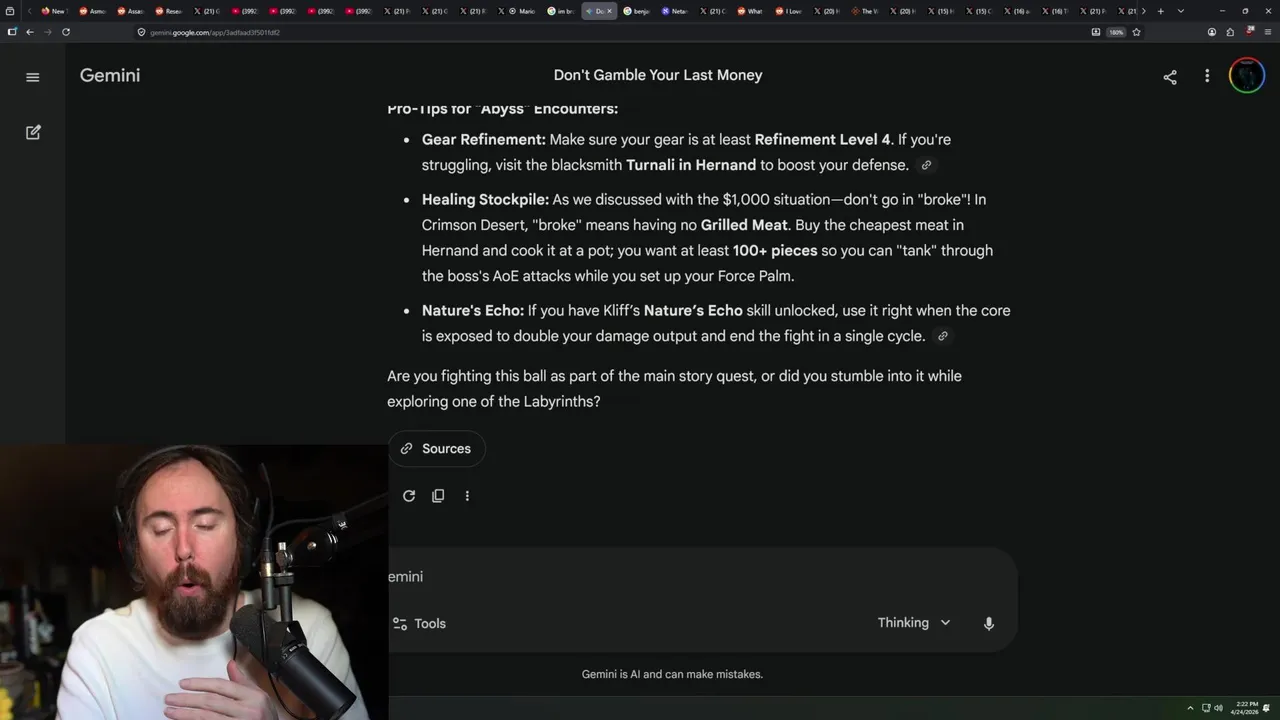Switch to the 'im bro' Google tab
1280x720 pixels.
[x=561, y=11]
